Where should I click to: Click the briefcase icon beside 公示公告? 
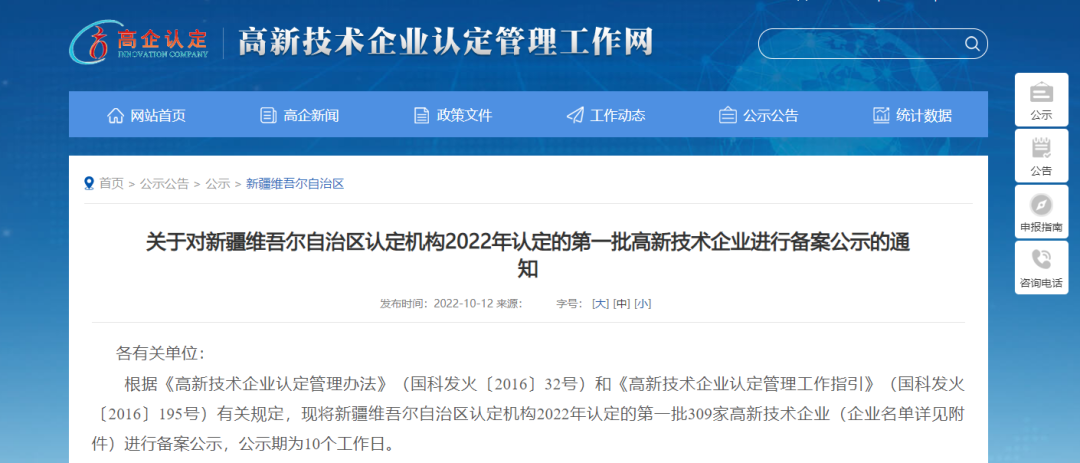tap(727, 115)
